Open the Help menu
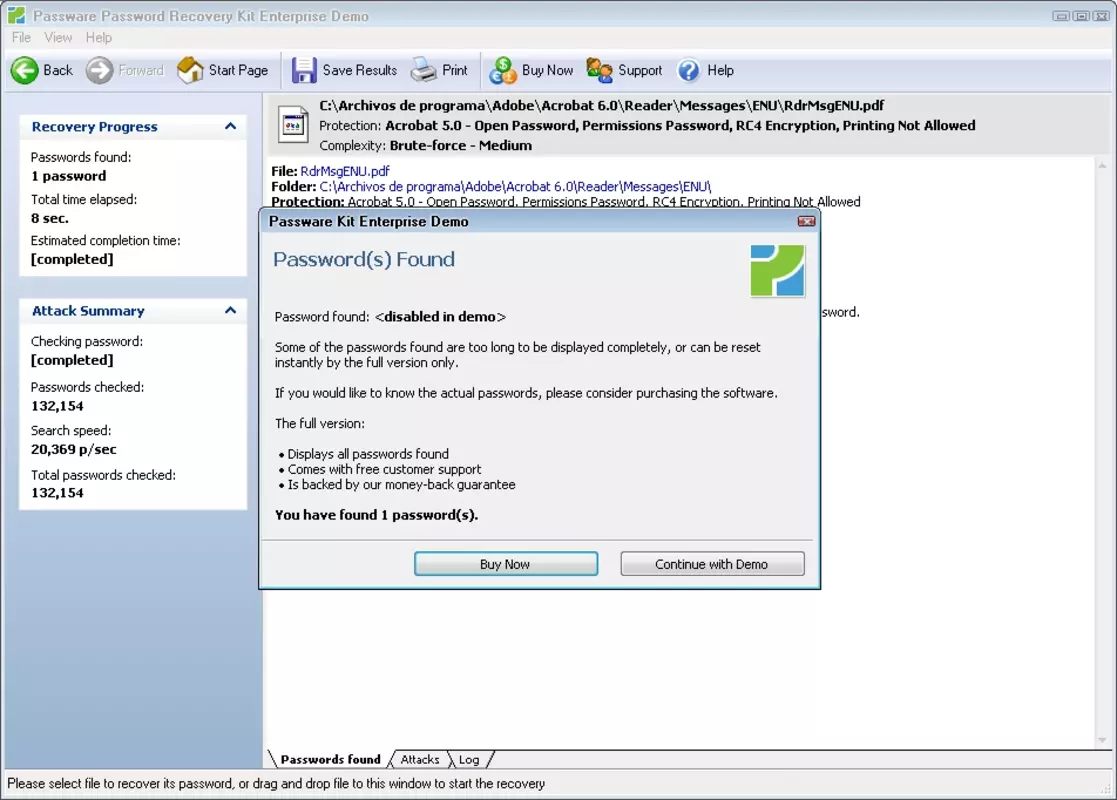The height and width of the screenshot is (800, 1117). 98,37
